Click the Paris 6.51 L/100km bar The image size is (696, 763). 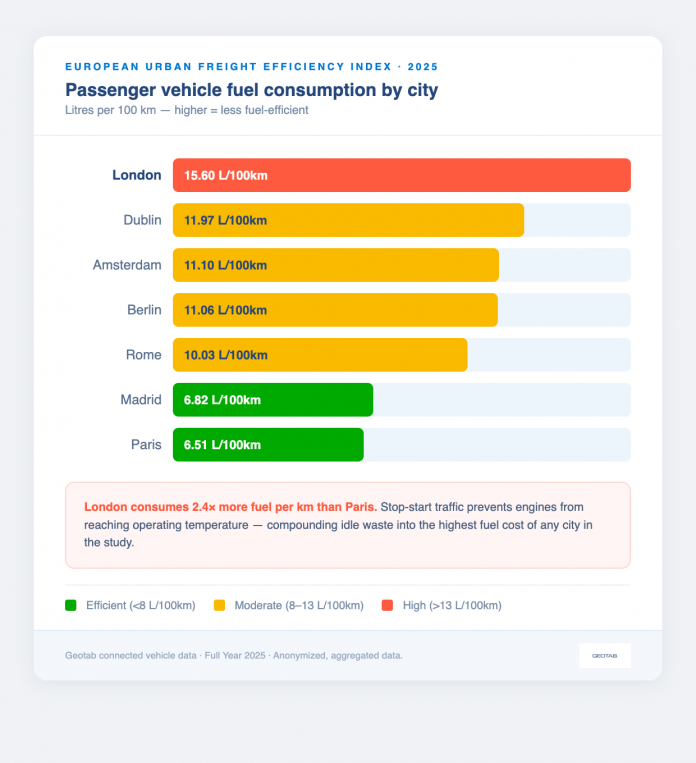[268, 445]
